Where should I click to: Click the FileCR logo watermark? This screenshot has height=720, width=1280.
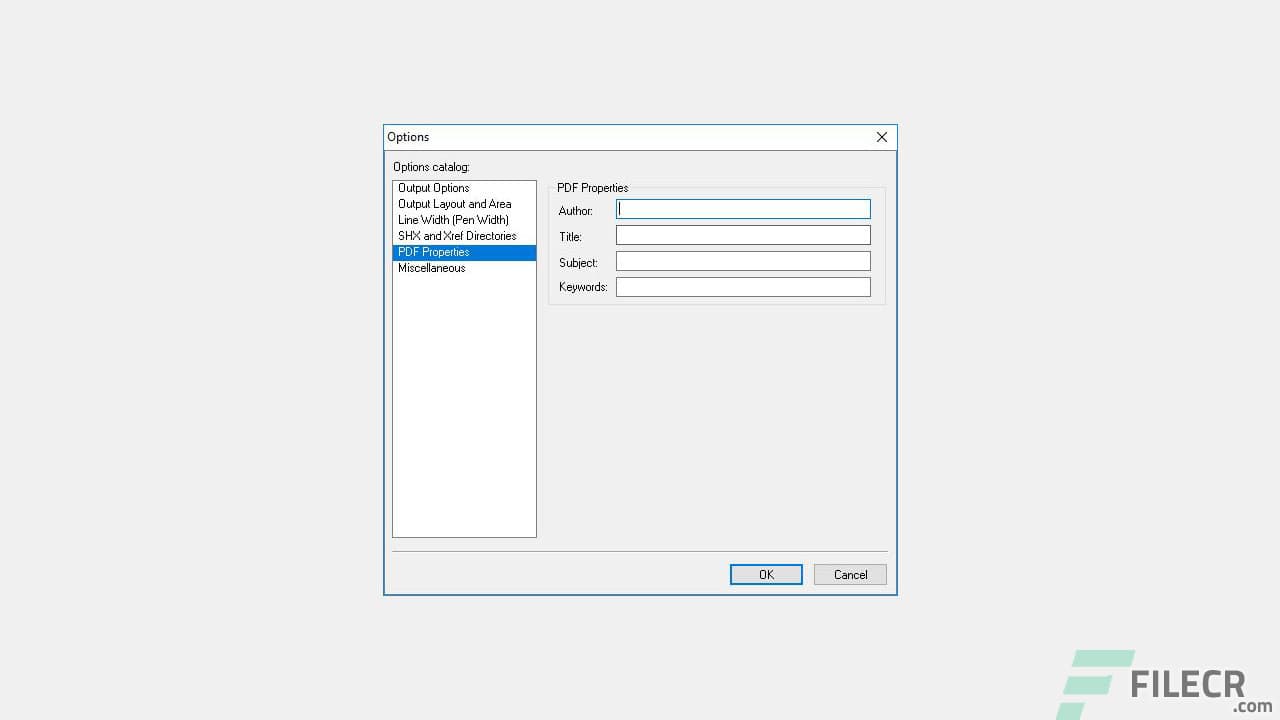click(1185, 683)
